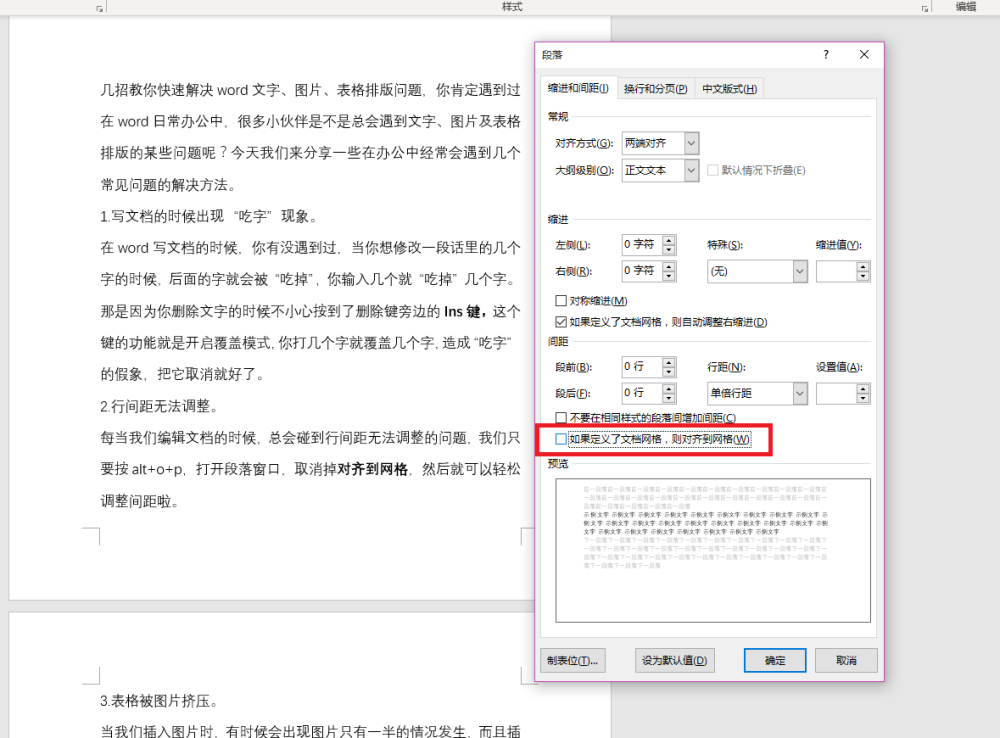Image resolution: width=1000 pixels, height=738 pixels.
Task: Toggle the 对齐到网格 snap to grid checkbox
Action: point(561,439)
